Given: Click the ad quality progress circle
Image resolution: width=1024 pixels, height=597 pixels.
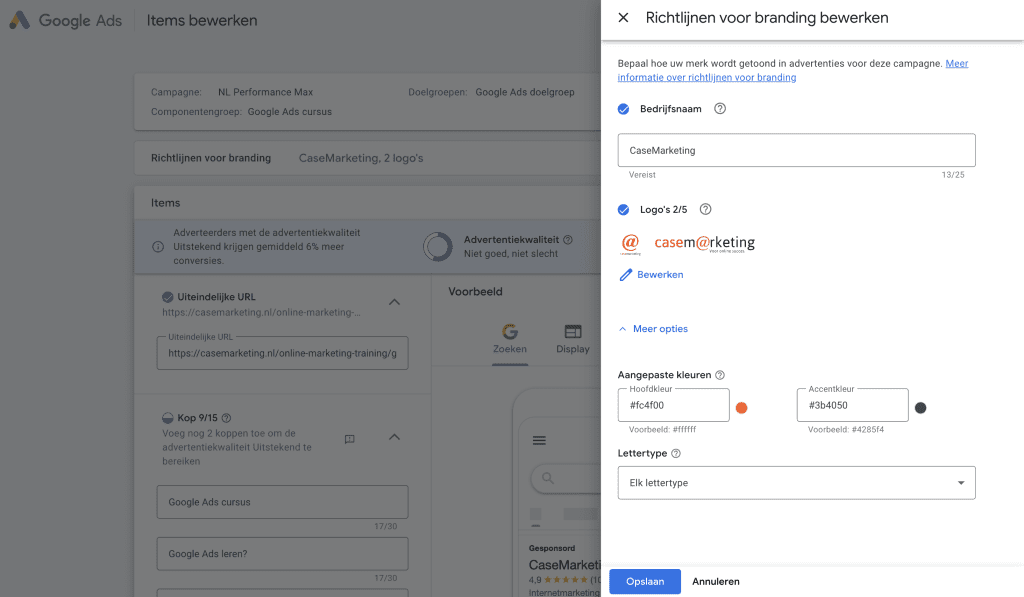Looking at the screenshot, I should 438,247.
